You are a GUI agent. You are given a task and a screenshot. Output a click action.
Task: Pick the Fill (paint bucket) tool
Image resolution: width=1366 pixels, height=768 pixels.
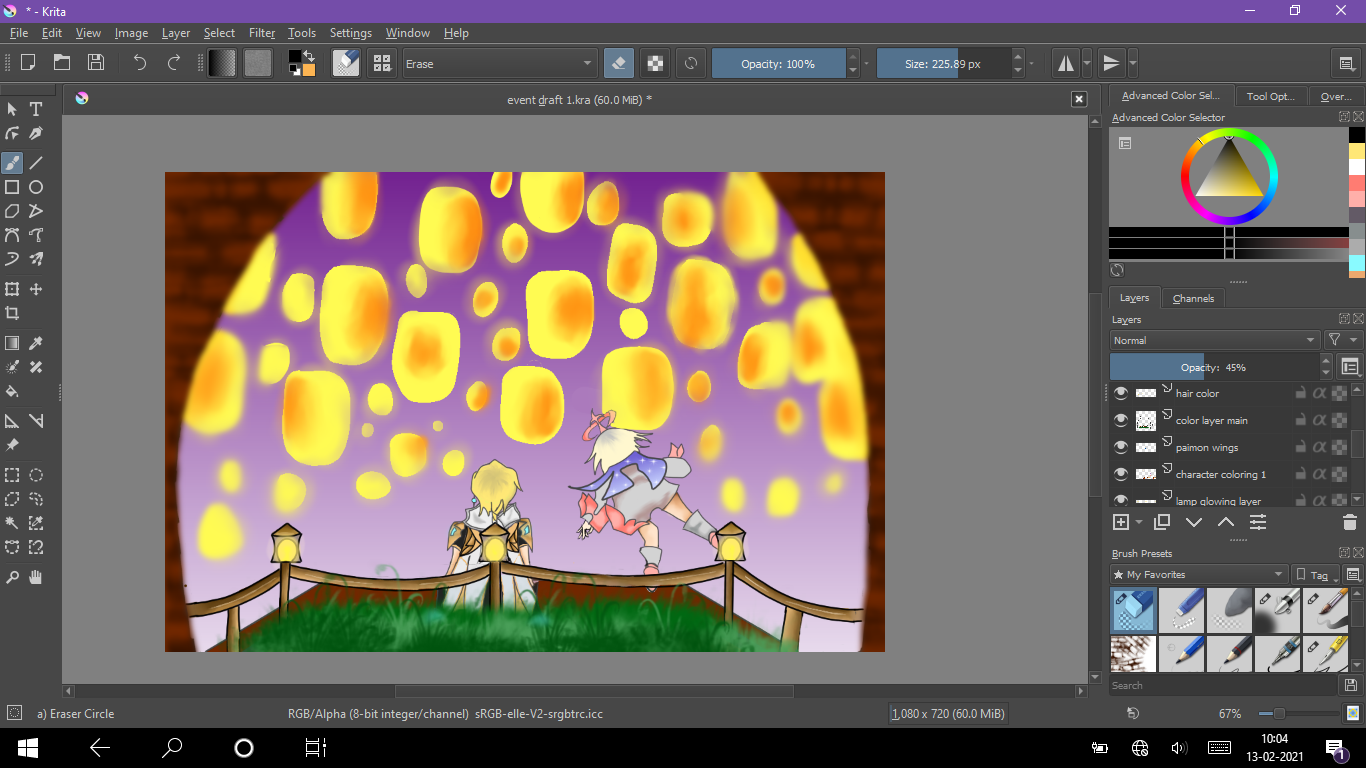pos(12,391)
